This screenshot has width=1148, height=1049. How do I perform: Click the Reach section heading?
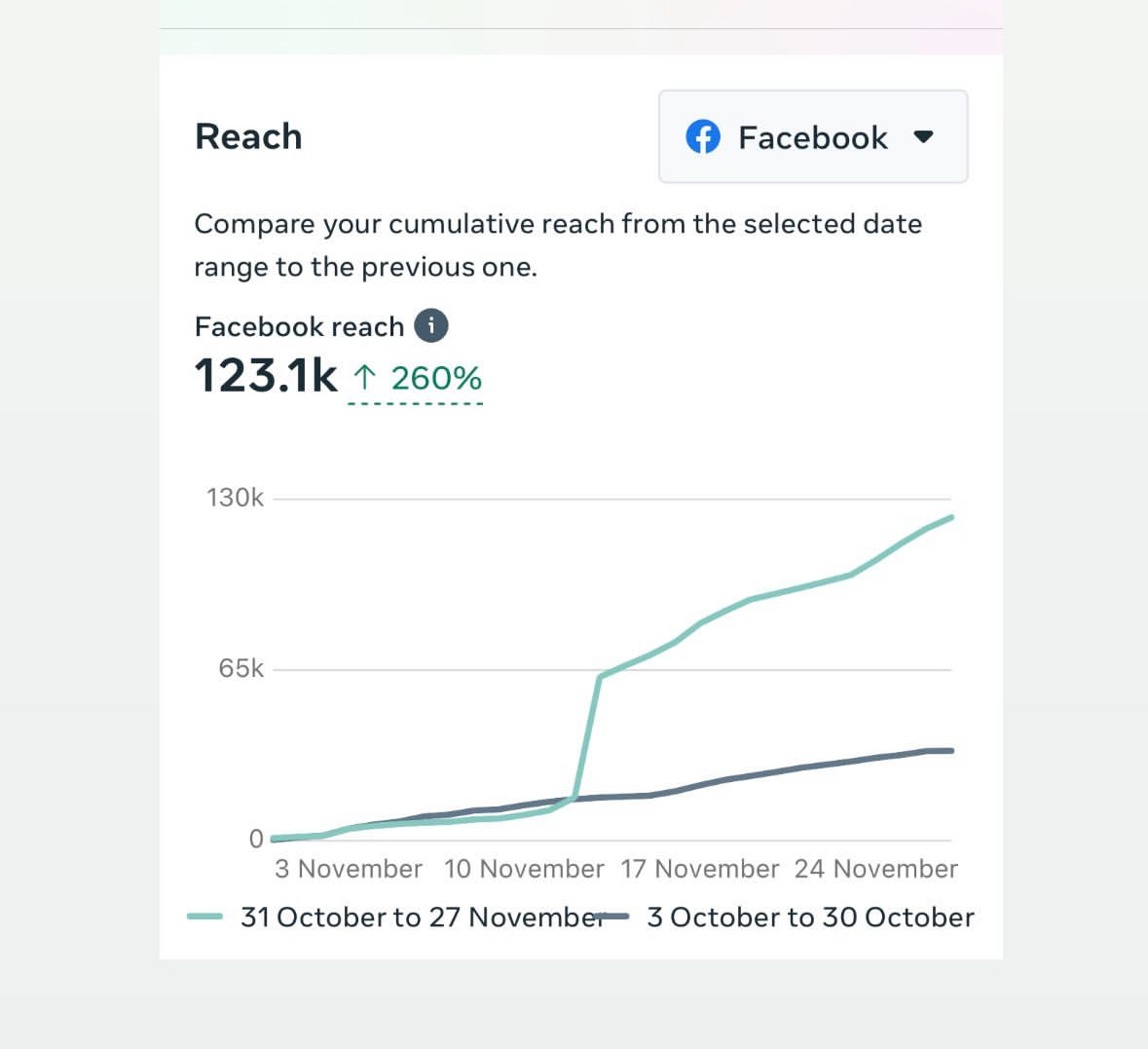click(x=248, y=136)
